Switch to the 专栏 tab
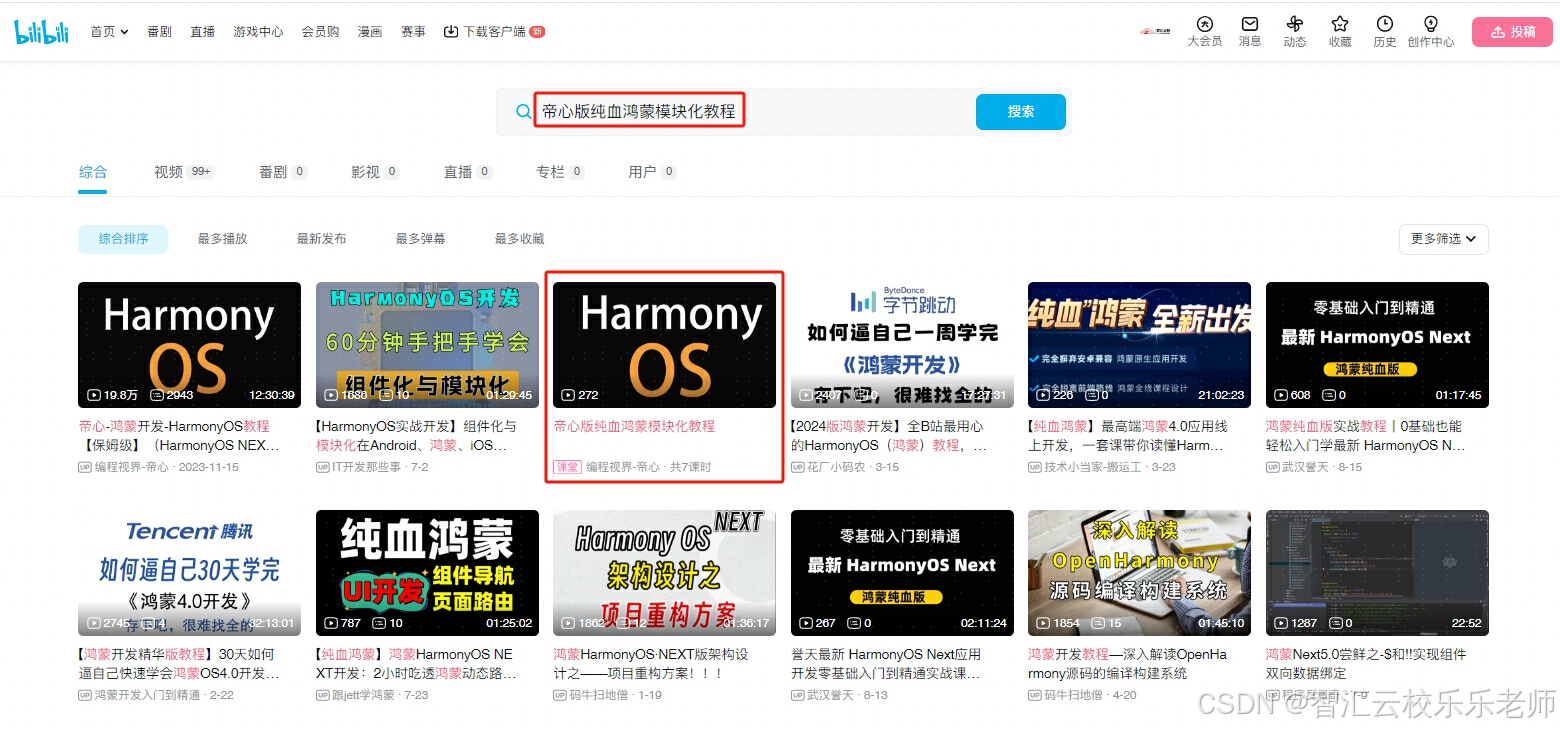Image resolution: width=1560 pixels, height=731 pixels. (x=560, y=172)
